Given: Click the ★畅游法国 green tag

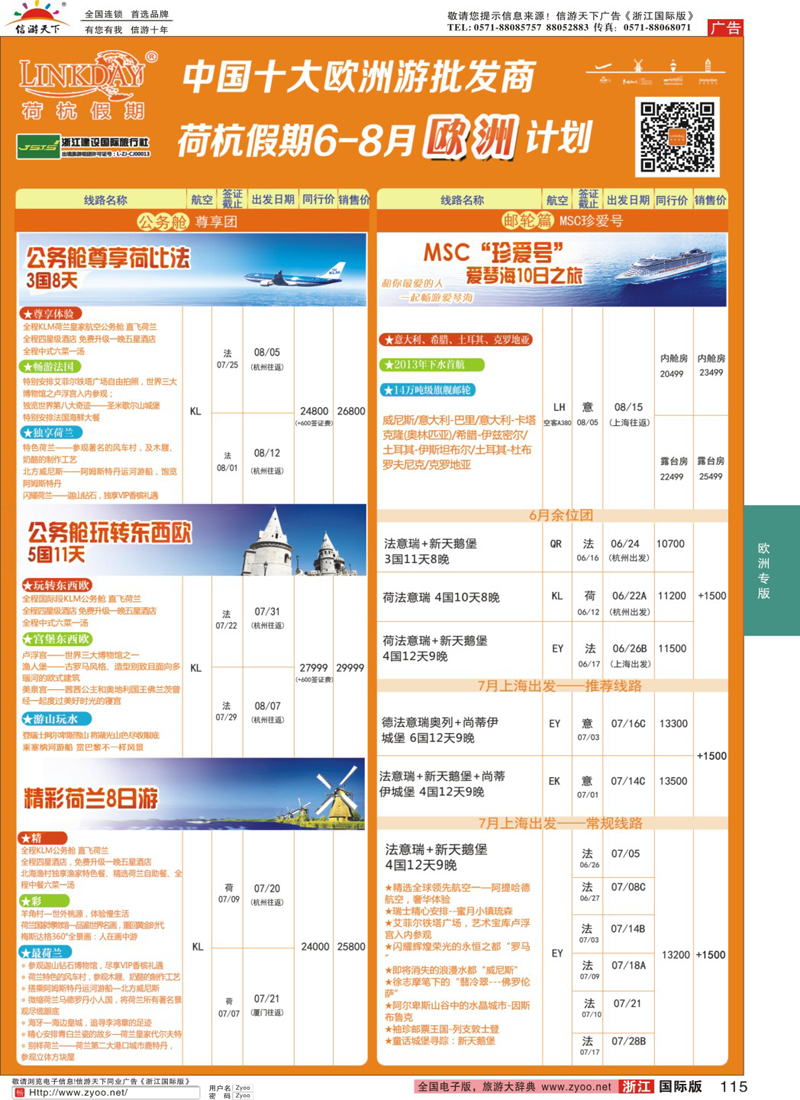Looking at the screenshot, I should pos(50,366).
